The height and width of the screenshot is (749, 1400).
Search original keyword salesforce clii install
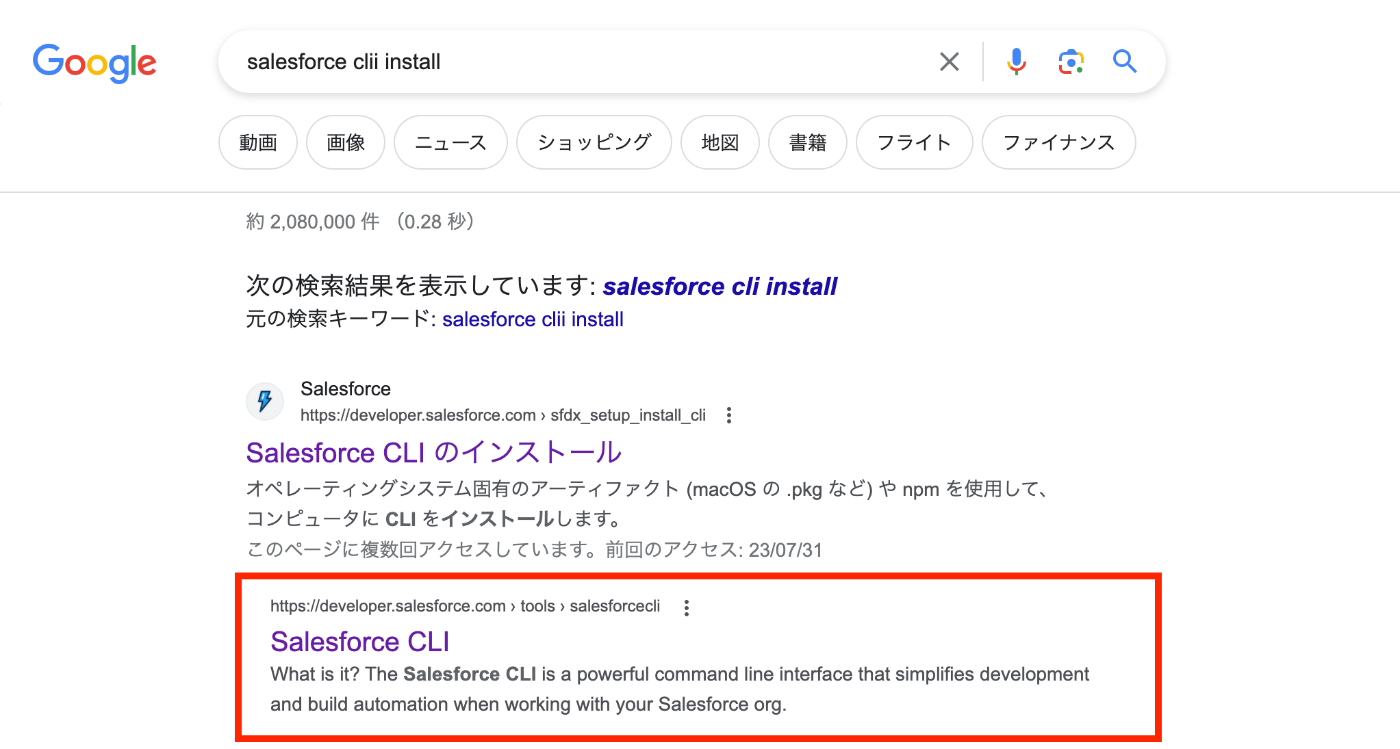coord(533,320)
